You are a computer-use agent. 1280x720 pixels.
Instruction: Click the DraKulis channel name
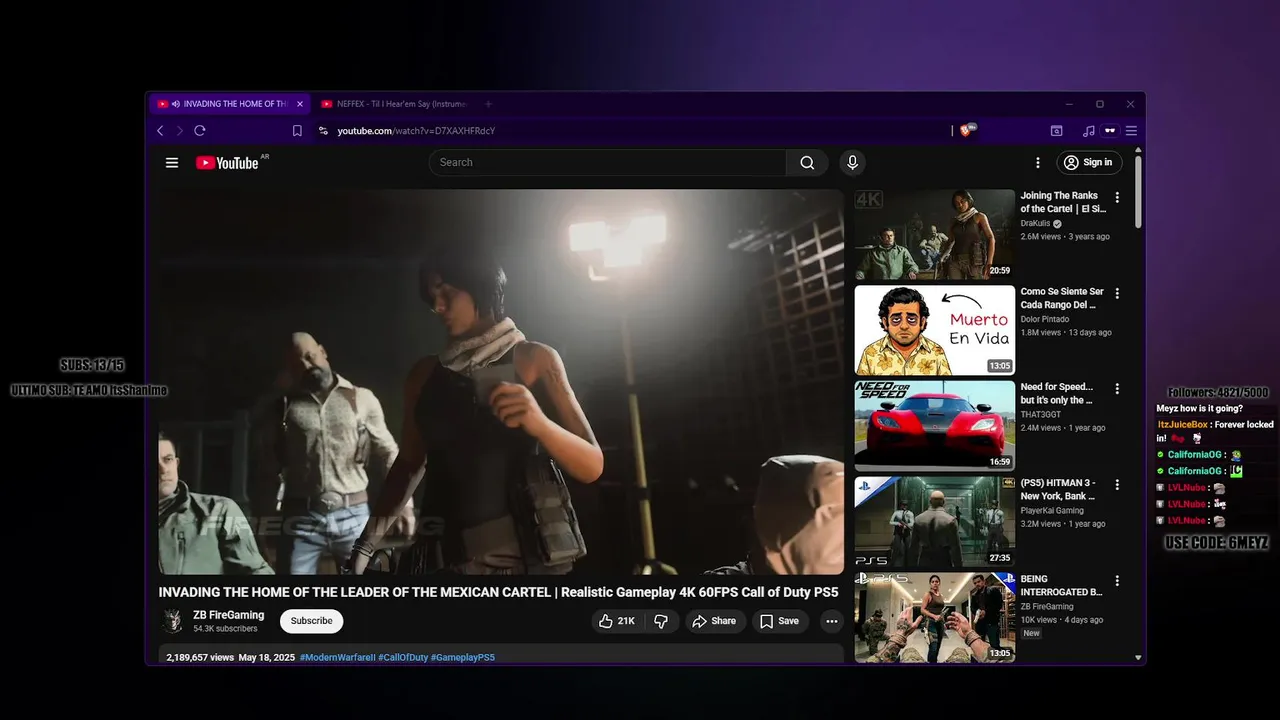[x=1035, y=224]
